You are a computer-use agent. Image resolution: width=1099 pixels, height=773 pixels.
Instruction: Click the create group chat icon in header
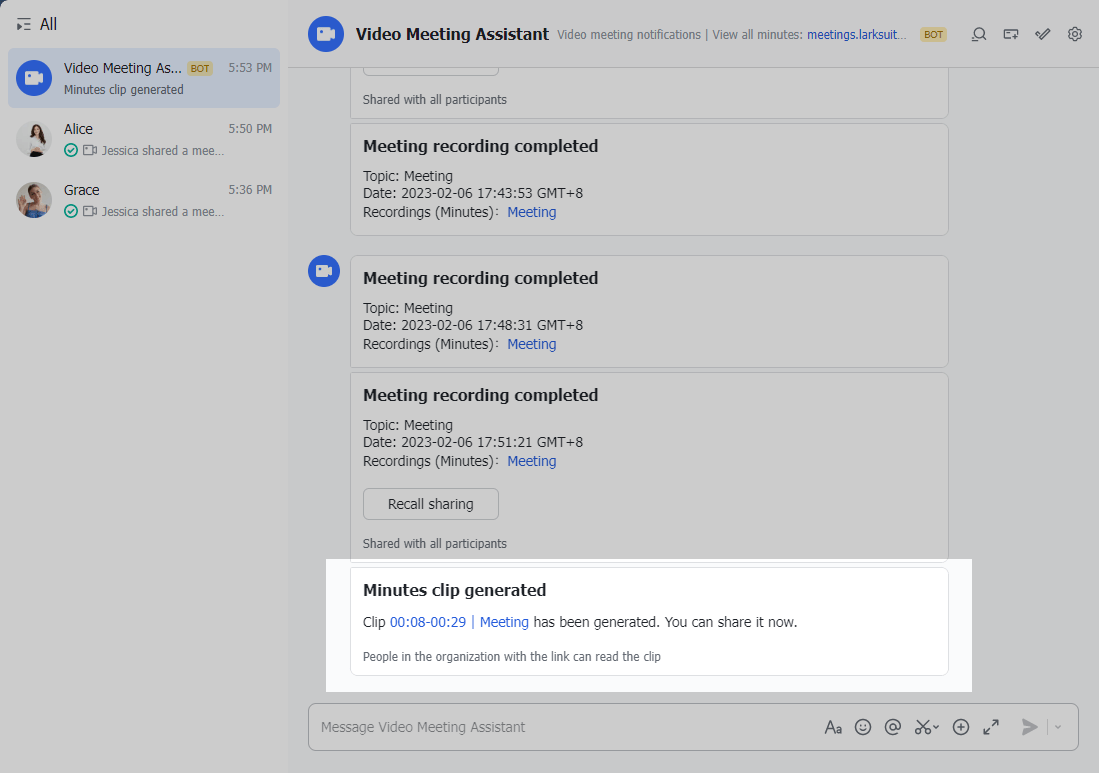1011,34
